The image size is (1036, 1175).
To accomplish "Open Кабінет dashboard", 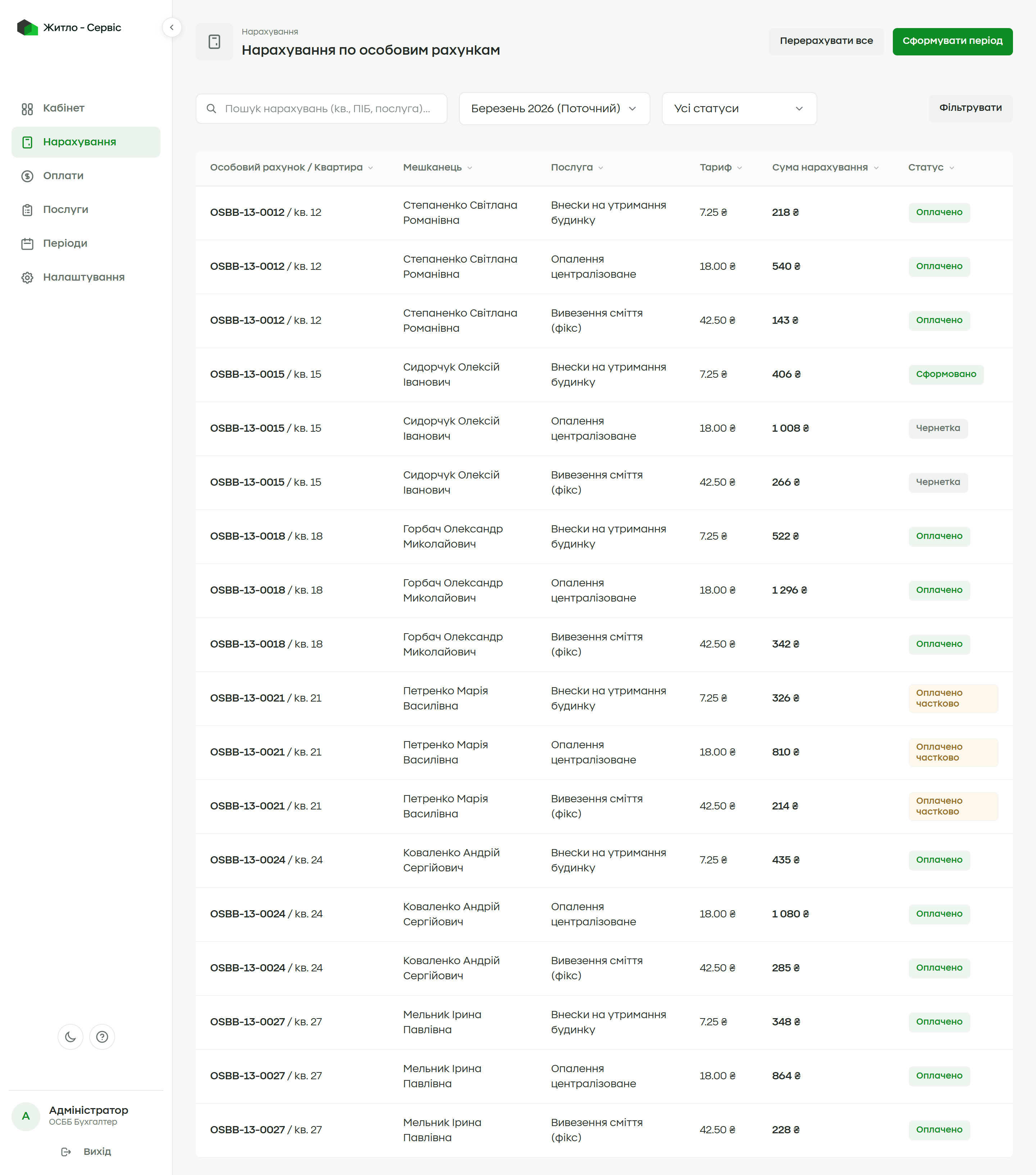I will 86,108.
